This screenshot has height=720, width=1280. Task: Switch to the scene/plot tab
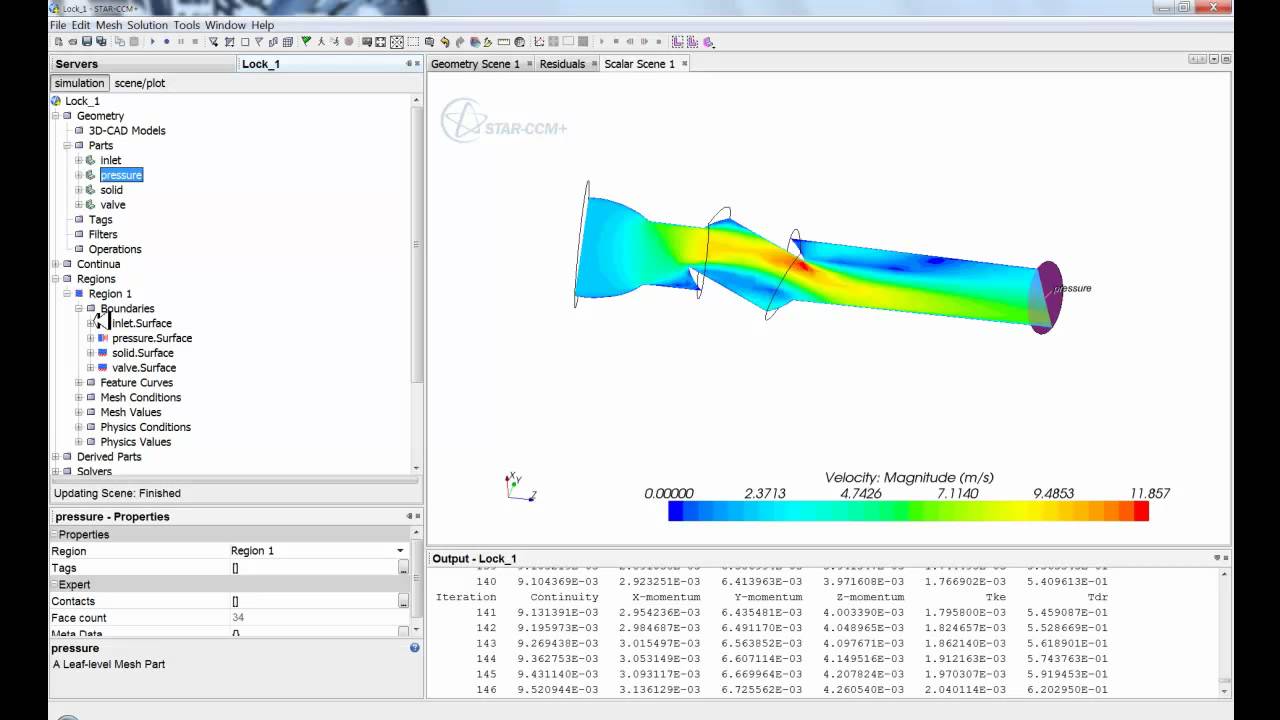pos(140,83)
